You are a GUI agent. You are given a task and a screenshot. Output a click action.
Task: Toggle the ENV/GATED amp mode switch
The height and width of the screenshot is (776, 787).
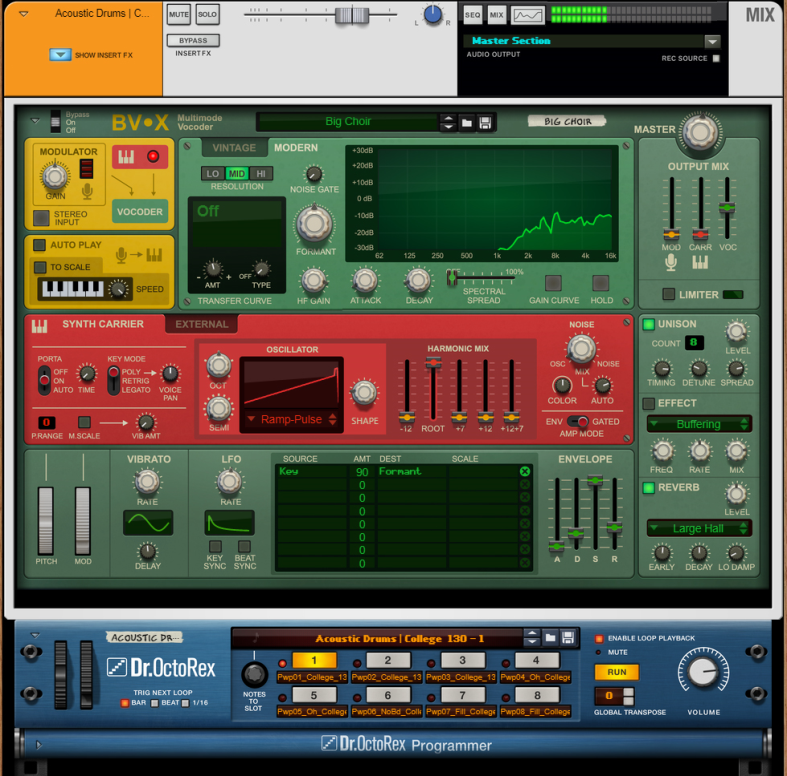pyautogui.click(x=578, y=422)
